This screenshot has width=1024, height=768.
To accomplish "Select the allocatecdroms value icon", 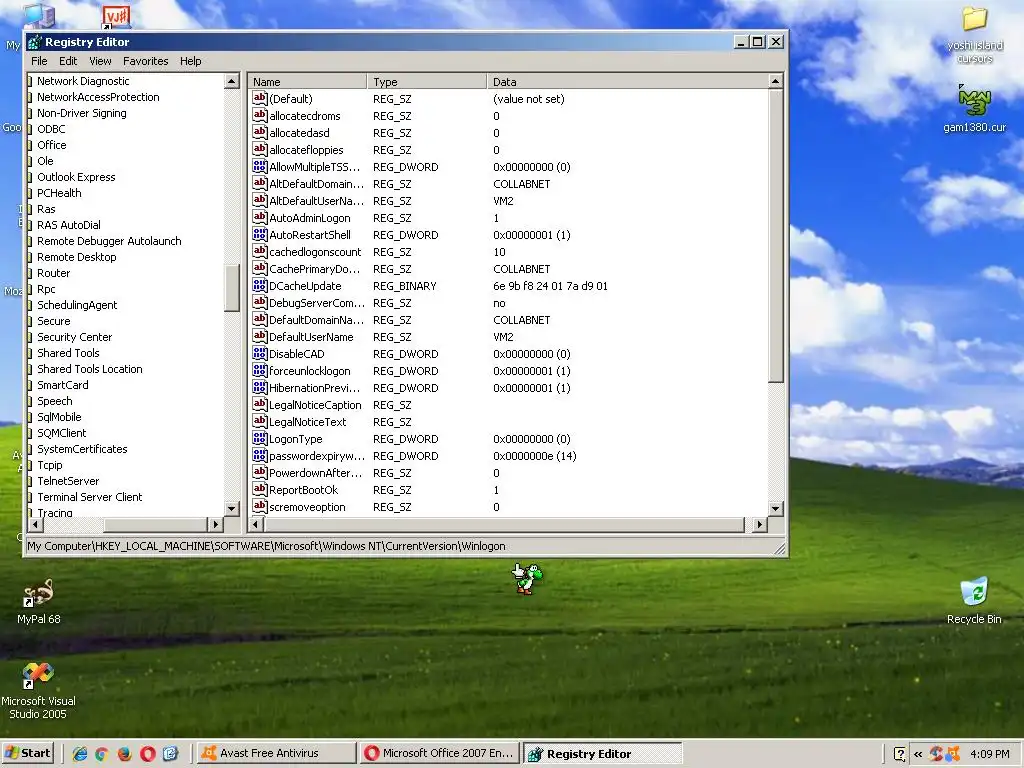I will click(x=260, y=116).
